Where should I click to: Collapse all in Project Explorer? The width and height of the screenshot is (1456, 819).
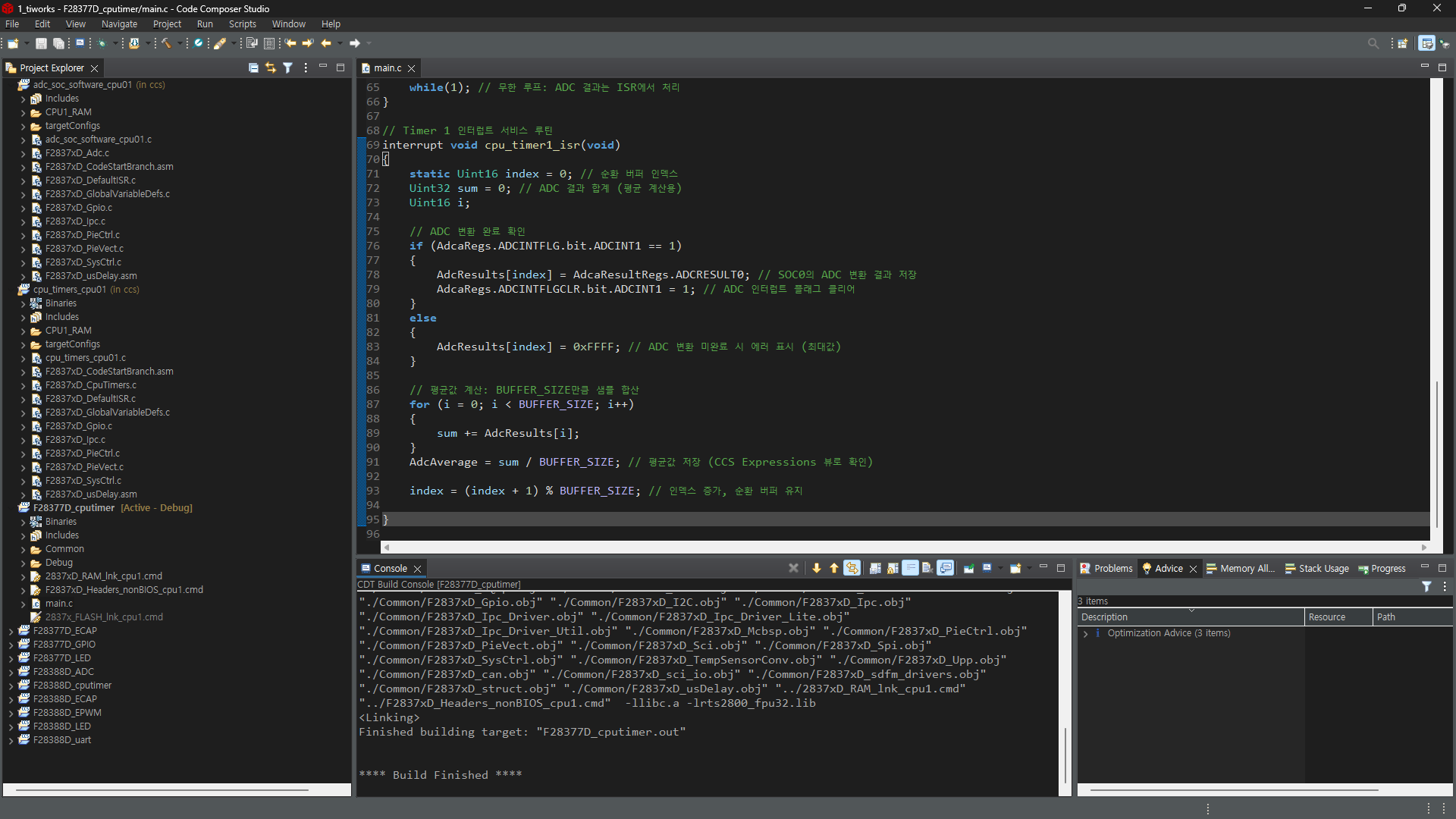253,68
